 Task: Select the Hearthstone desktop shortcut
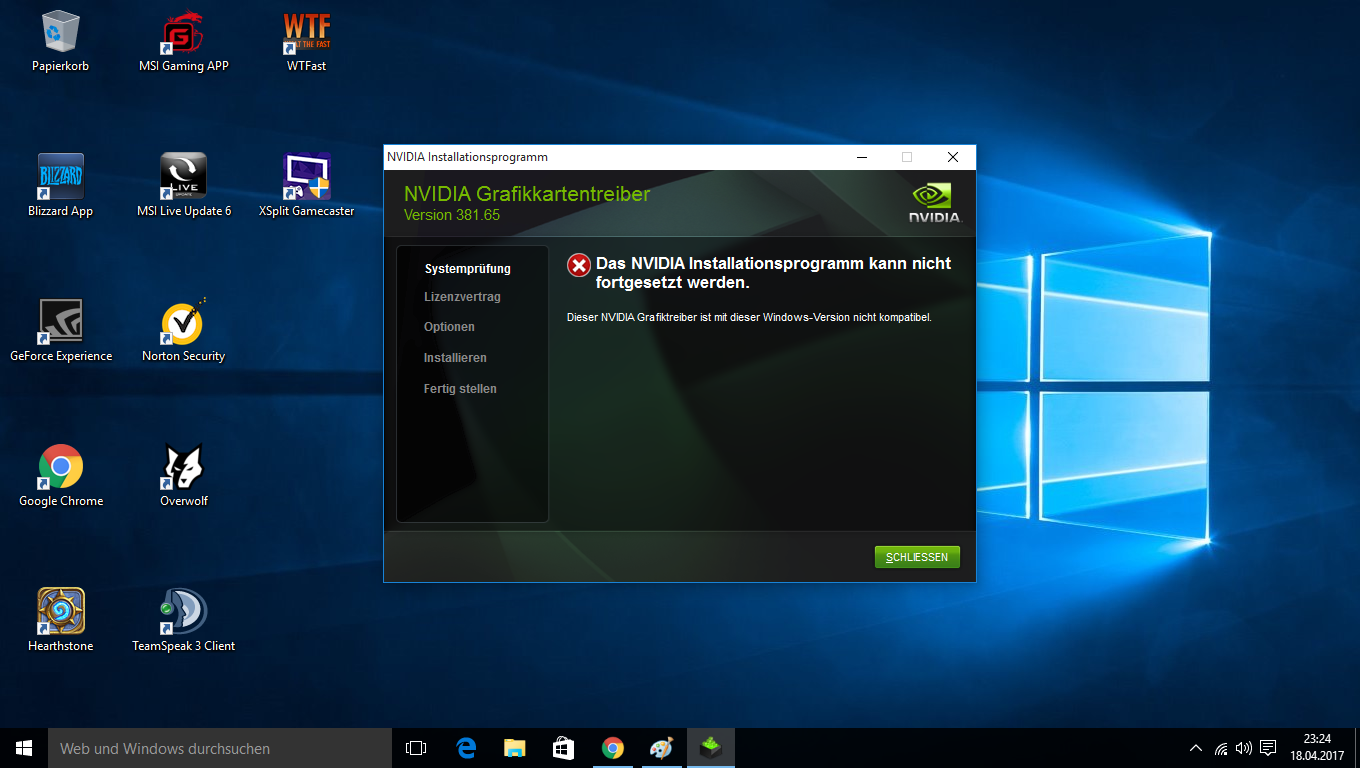tap(61, 622)
